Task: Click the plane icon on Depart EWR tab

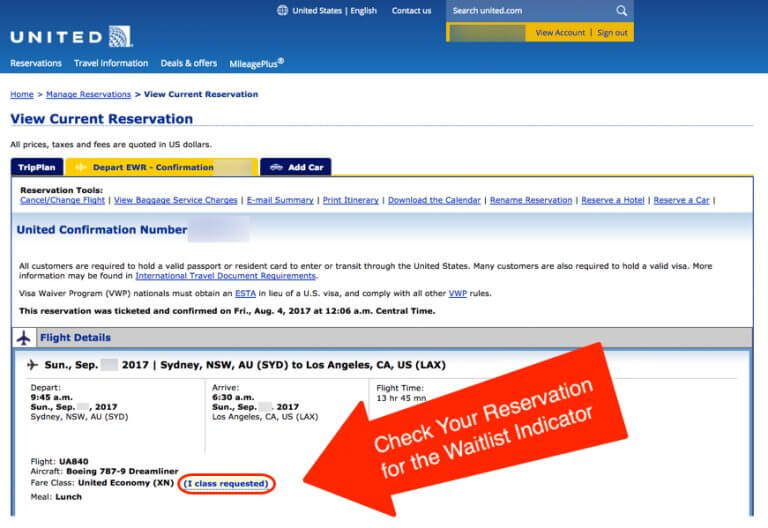Action: 80,167
